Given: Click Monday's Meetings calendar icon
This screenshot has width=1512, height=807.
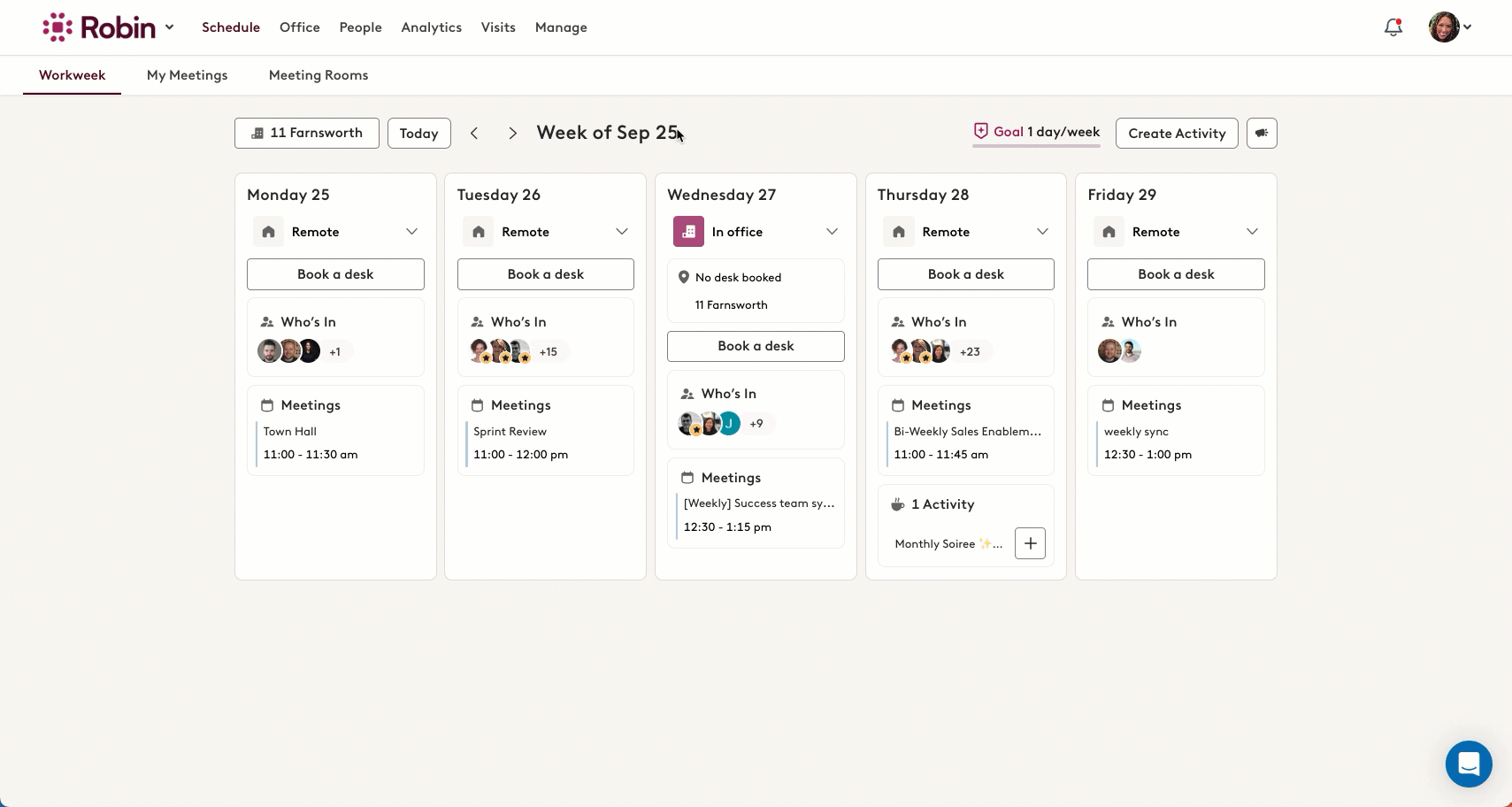Looking at the screenshot, I should tap(267, 405).
